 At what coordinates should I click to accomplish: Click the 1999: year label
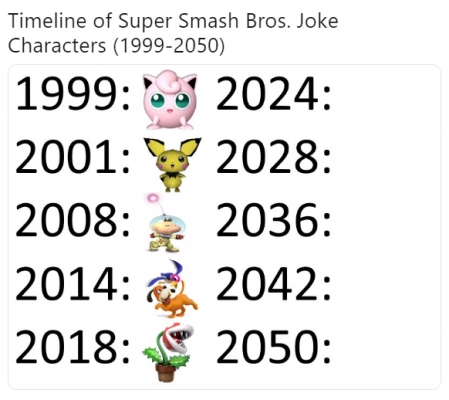pos(72,93)
